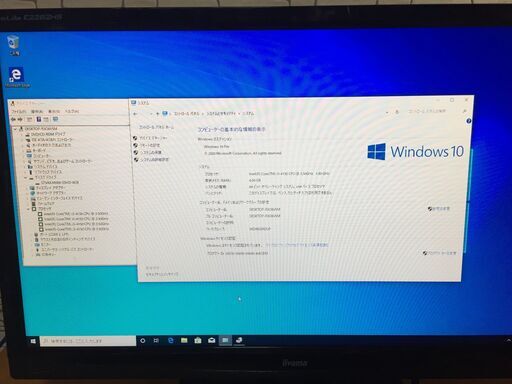Viewport: 512px width, 384px height.
Task: Collapse the プロセッサ node in device tree
Action: pos(28,209)
